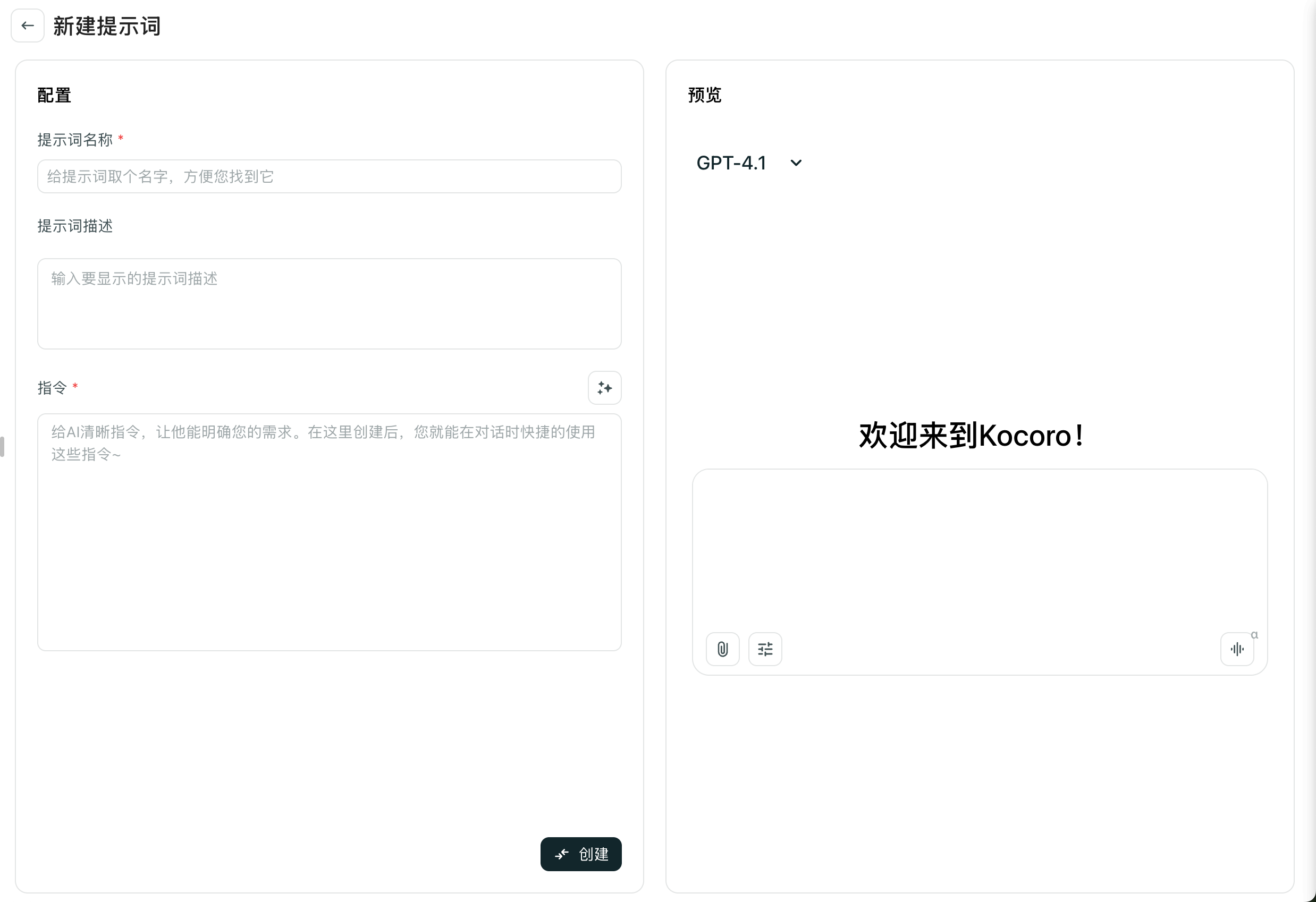This screenshot has width=1316, height=902.
Task: Start voice input with the waveform icon
Action: pos(1237,649)
